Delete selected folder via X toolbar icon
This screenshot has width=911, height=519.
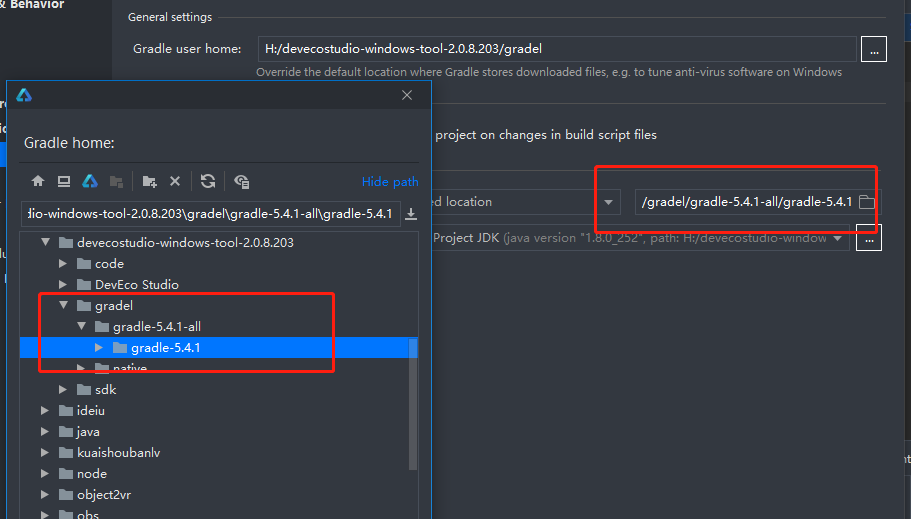[175, 181]
